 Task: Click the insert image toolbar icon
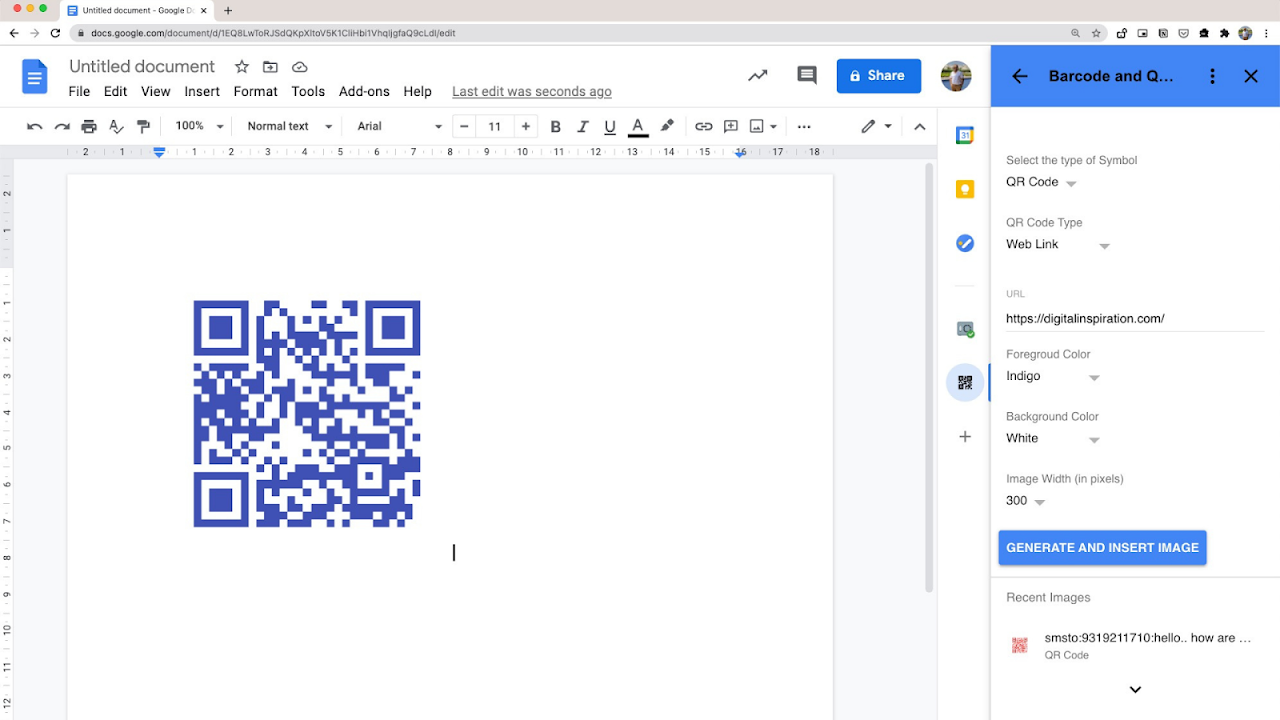tap(757, 126)
